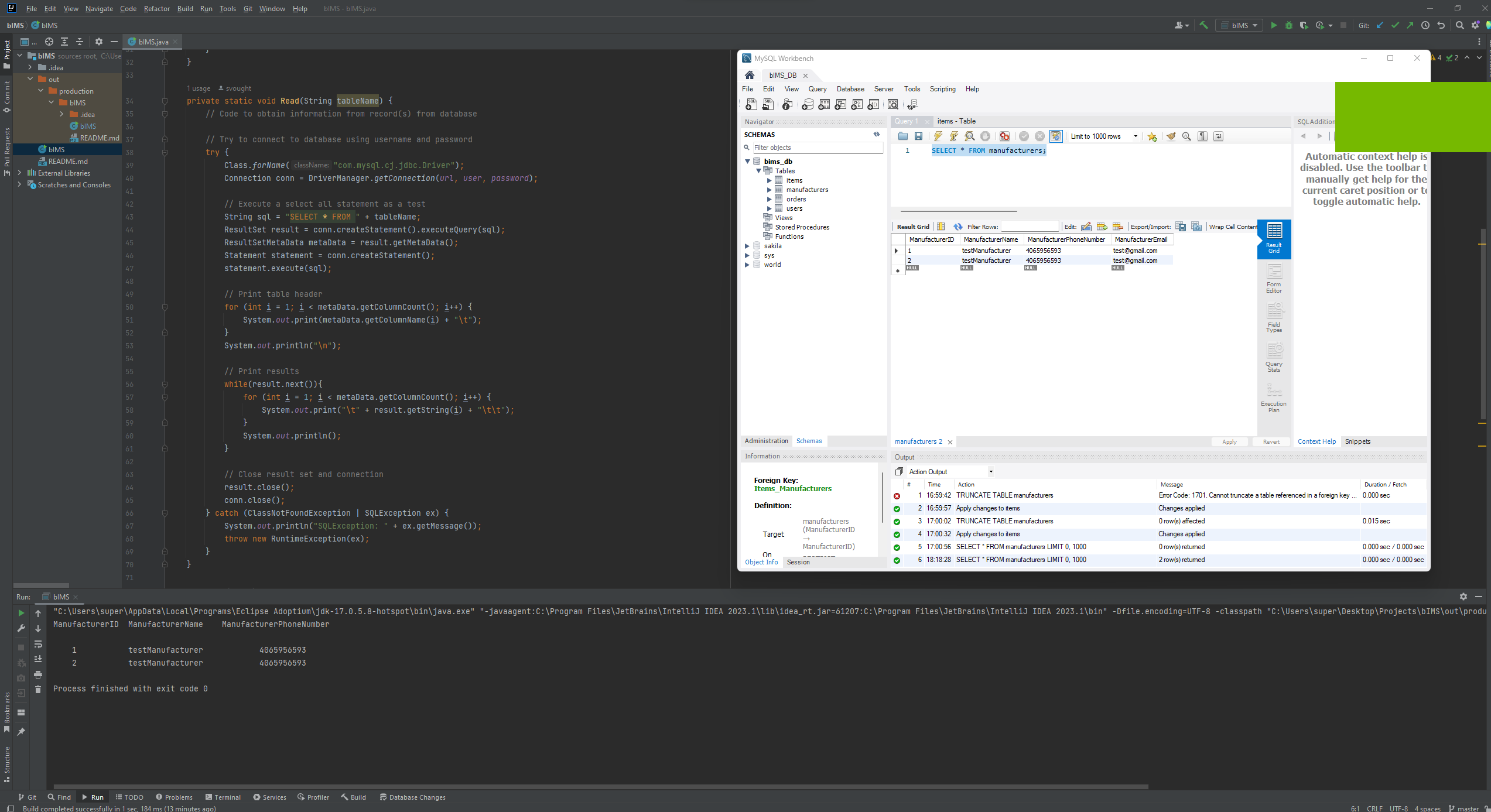Create a new schema using the database icon
Viewport: 1491px width, 812px height.
808,105
